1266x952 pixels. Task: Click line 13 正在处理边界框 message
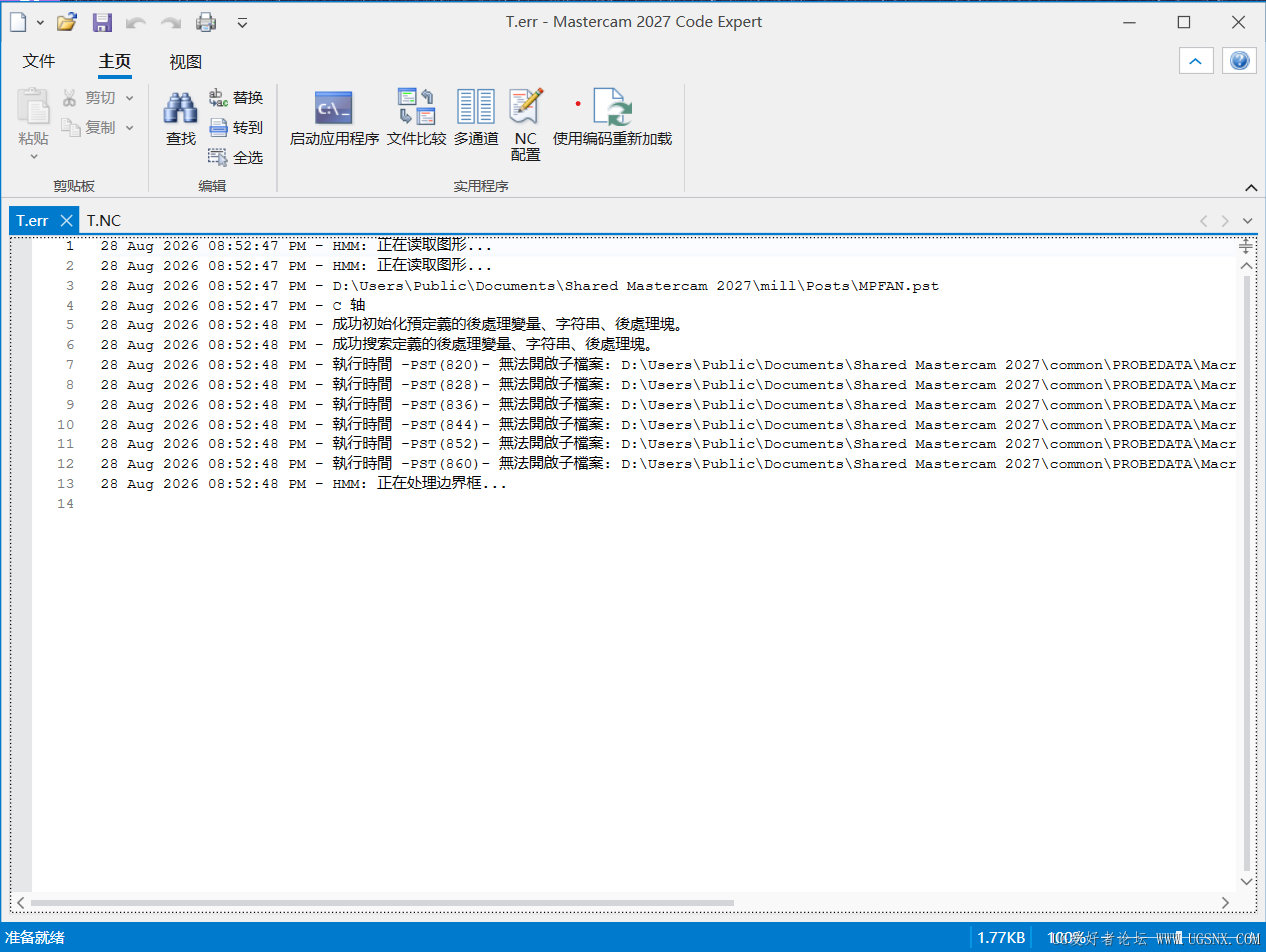click(x=304, y=484)
